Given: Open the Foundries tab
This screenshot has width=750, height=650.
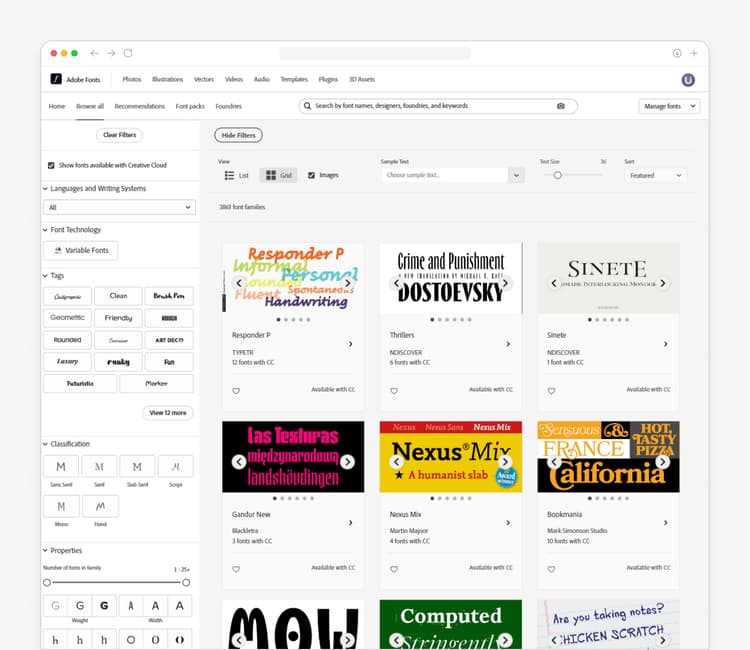Looking at the screenshot, I should [229, 106].
